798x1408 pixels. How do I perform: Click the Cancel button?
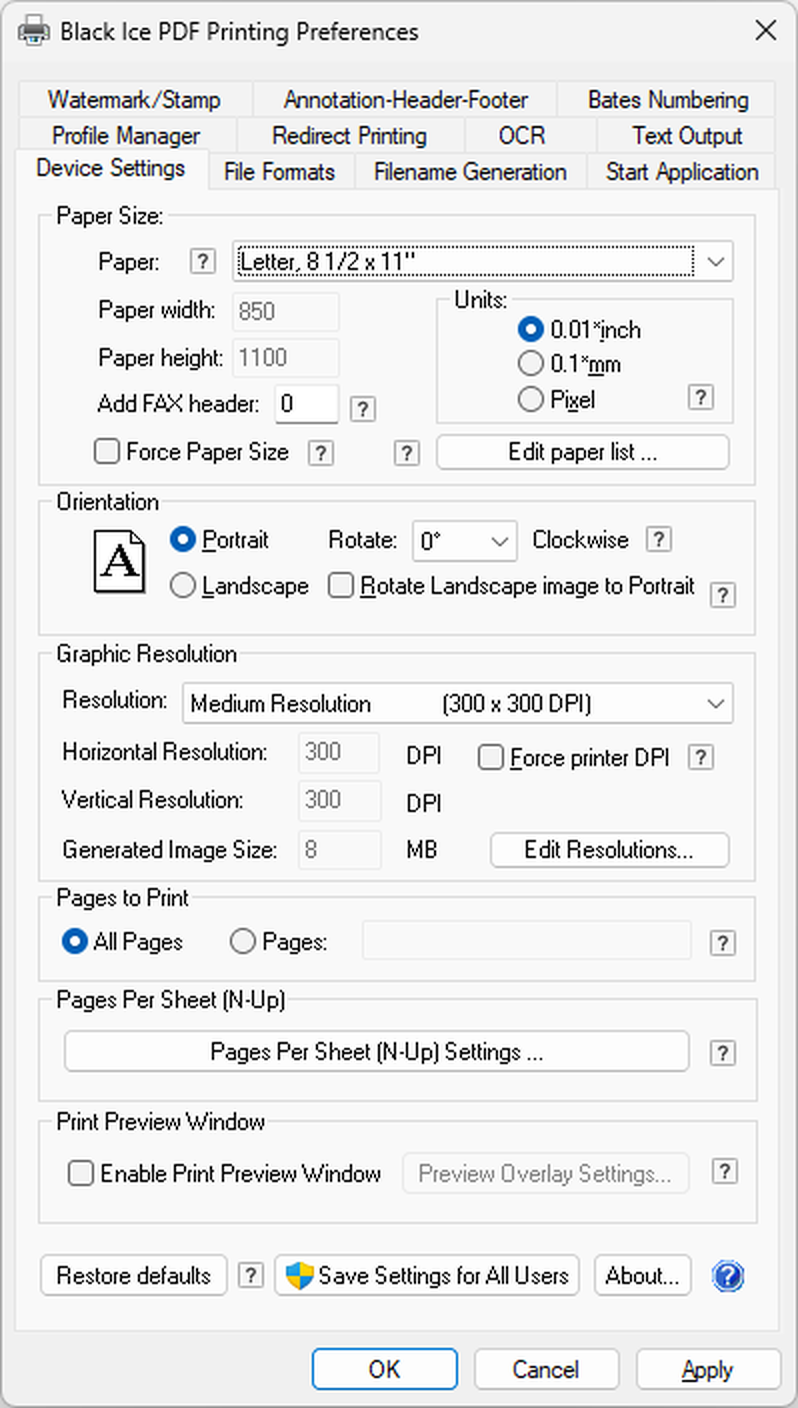pyautogui.click(x=546, y=1369)
